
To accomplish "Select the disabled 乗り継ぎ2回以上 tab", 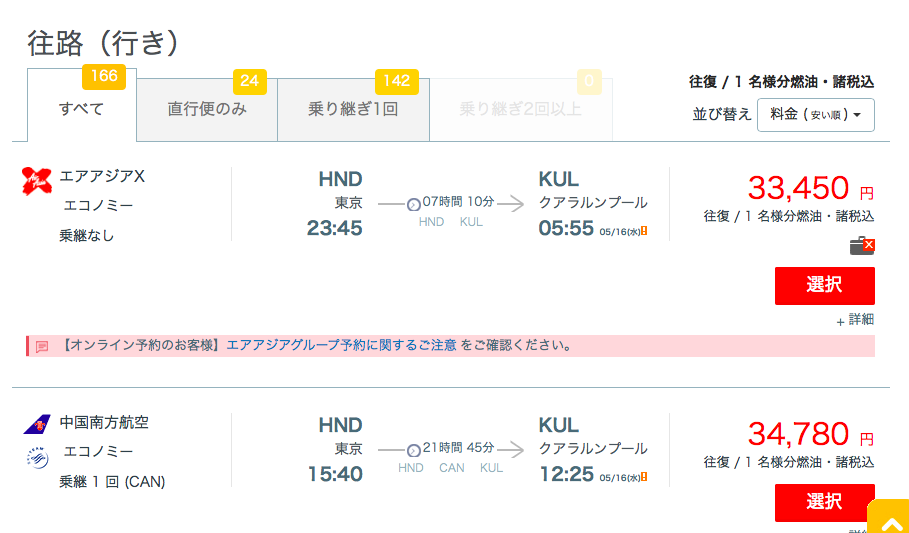I will (521, 110).
